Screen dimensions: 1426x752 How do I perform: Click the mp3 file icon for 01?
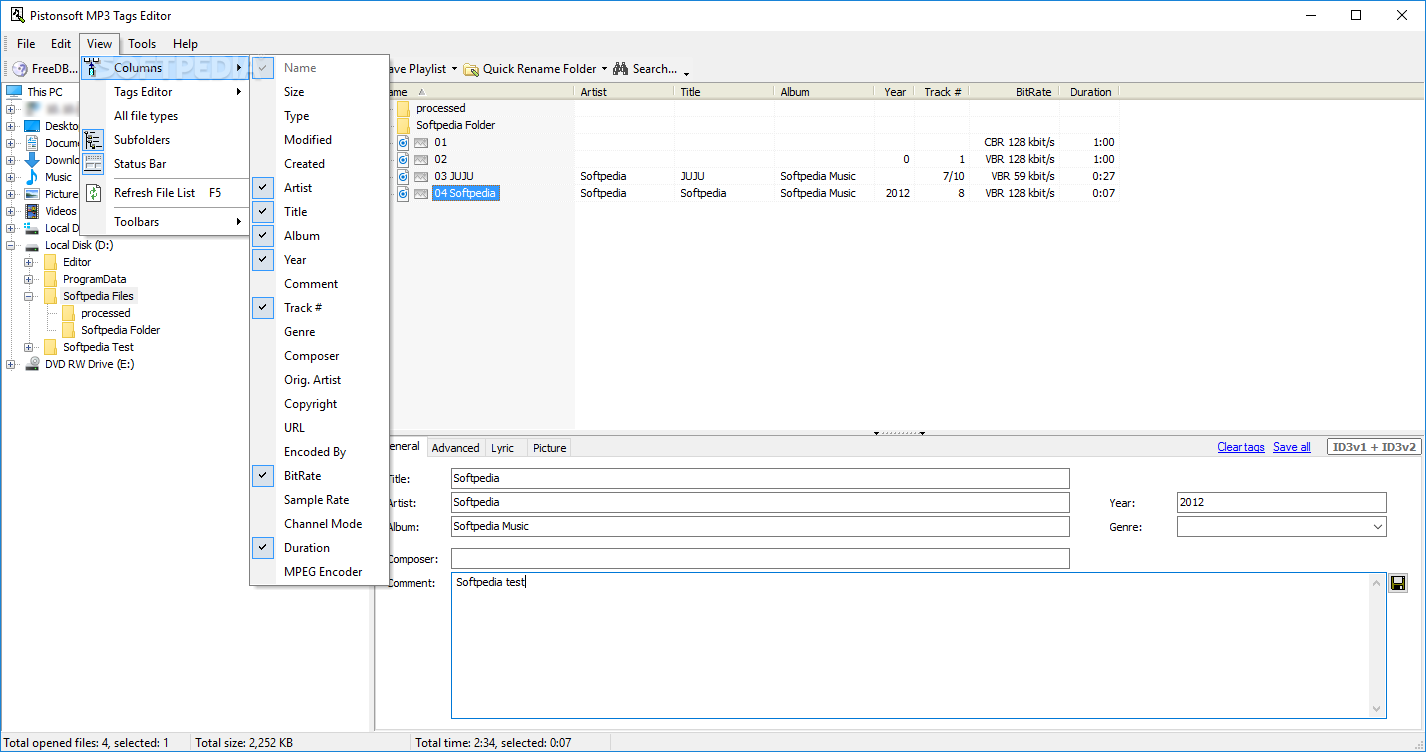click(x=403, y=142)
